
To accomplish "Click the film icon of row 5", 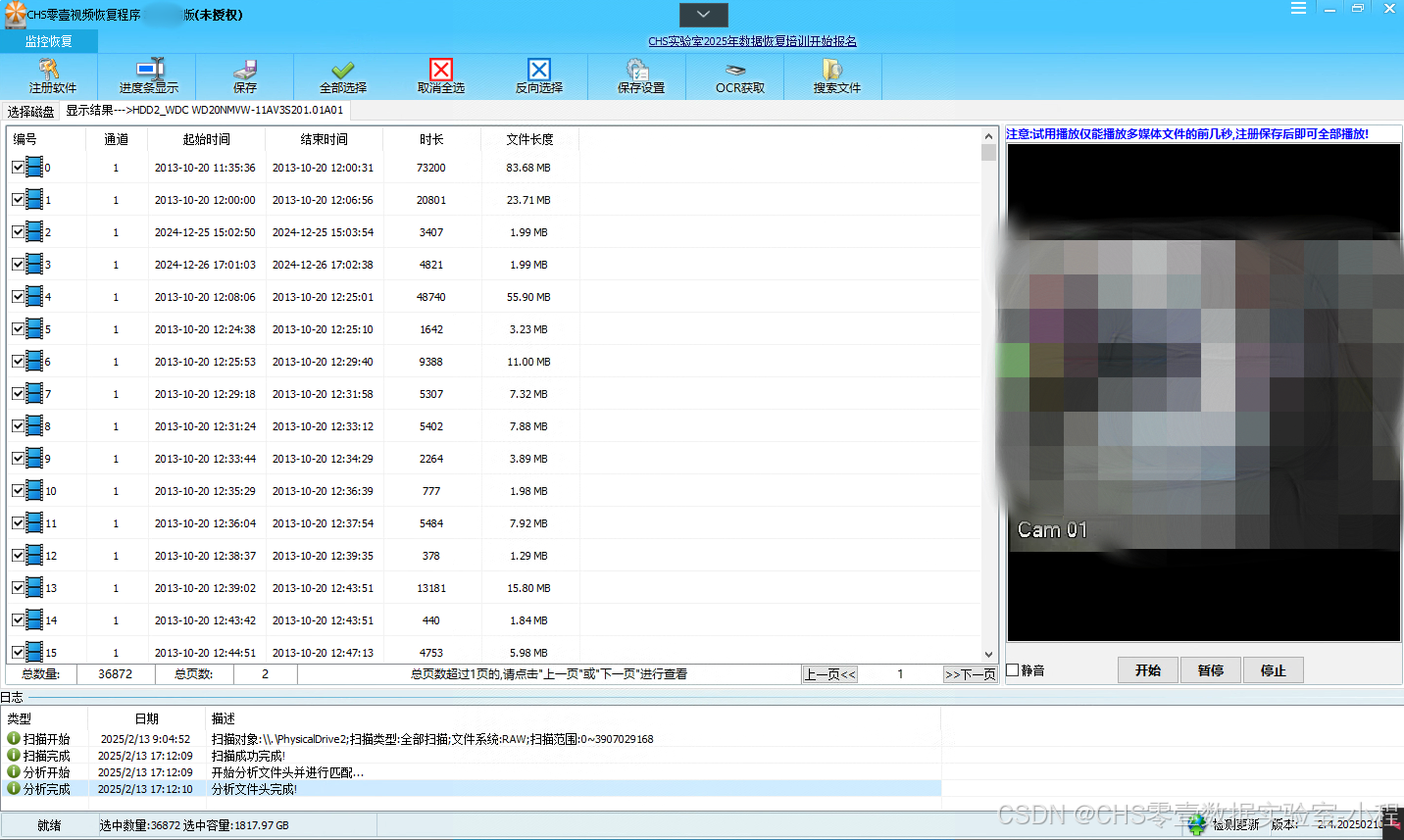I will click(x=34, y=329).
